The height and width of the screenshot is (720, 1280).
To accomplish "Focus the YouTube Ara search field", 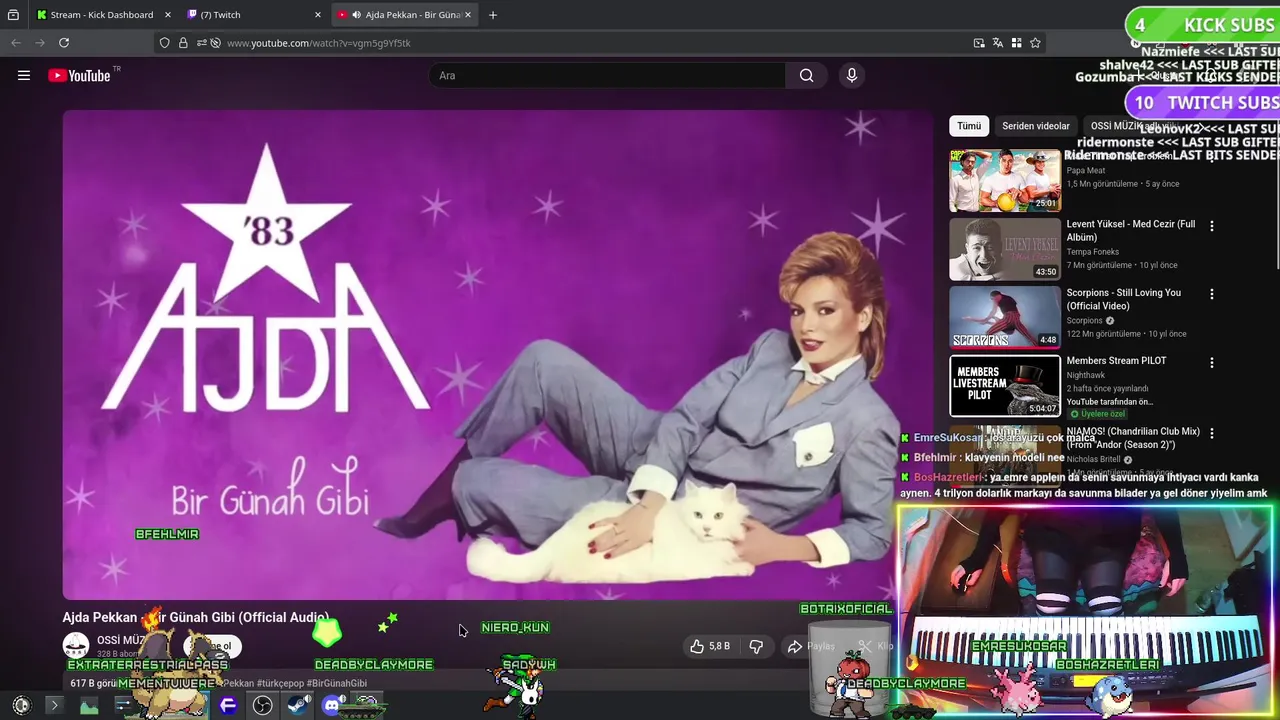I will pyautogui.click(x=608, y=75).
